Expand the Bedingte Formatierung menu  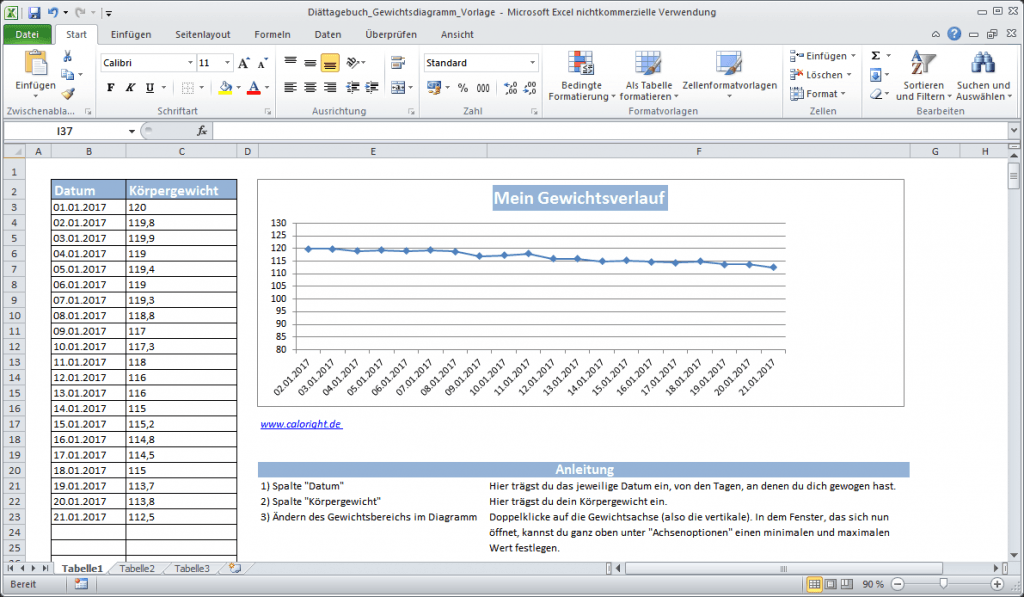click(582, 76)
